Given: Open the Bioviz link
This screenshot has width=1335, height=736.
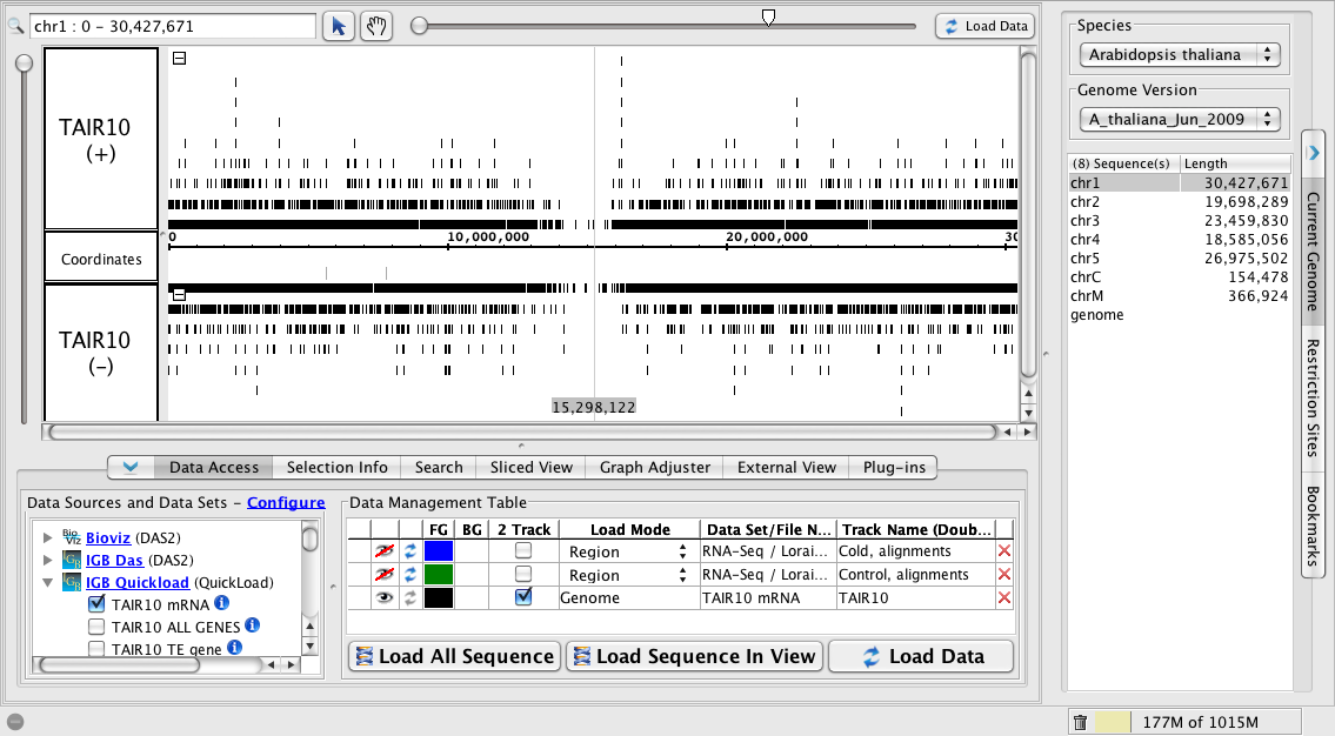Looking at the screenshot, I should [x=108, y=538].
